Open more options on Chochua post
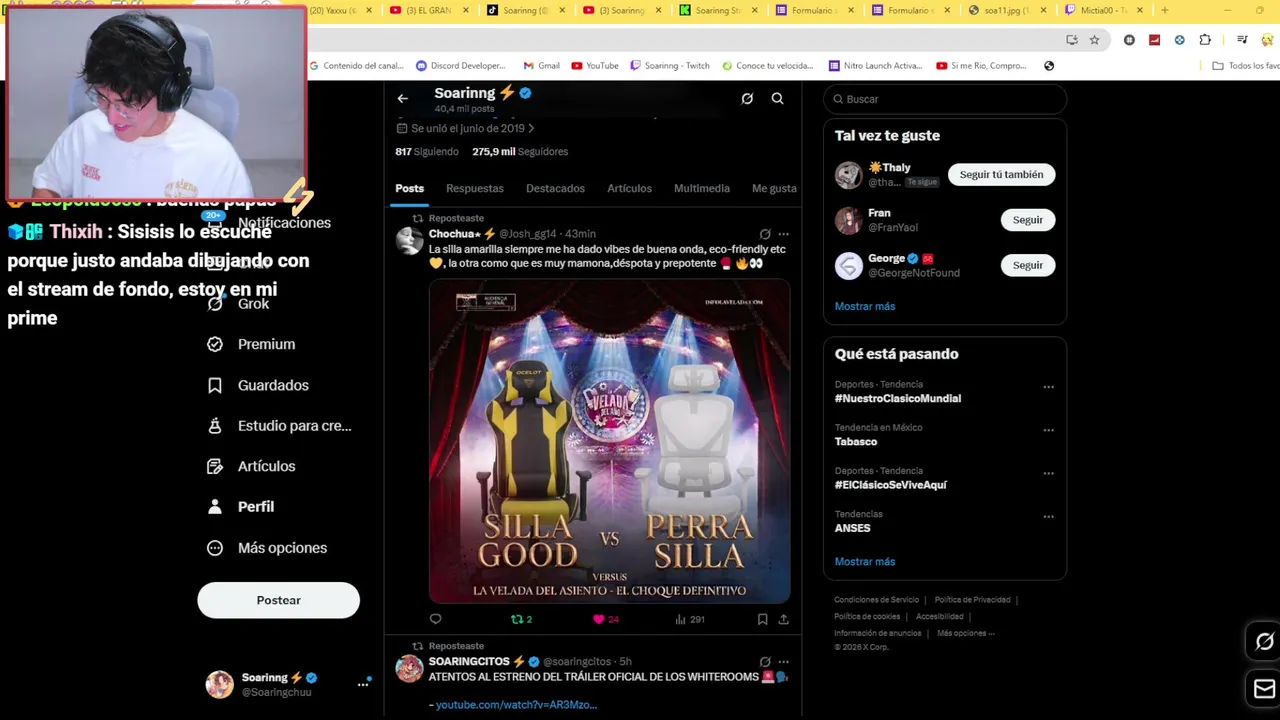Image resolution: width=1280 pixels, height=720 pixels. tap(783, 234)
